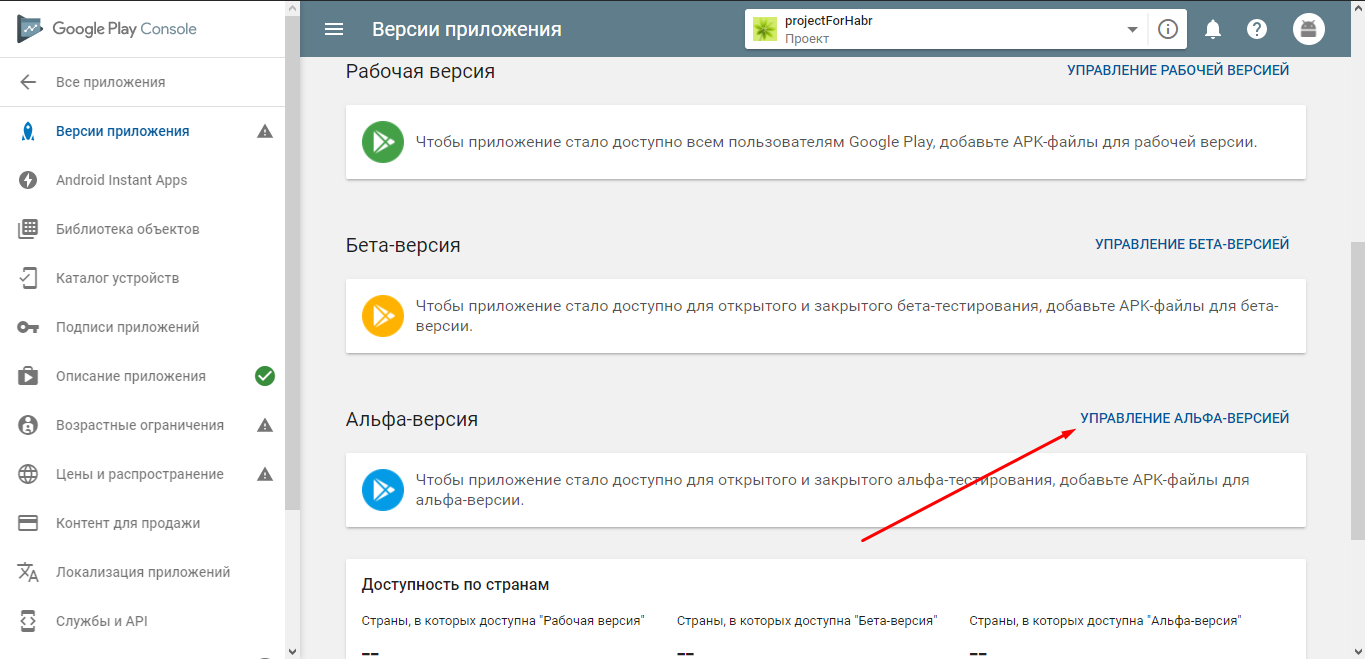Click the Каталог устройств device icon
This screenshot has width=1365, height=659.
28,278
